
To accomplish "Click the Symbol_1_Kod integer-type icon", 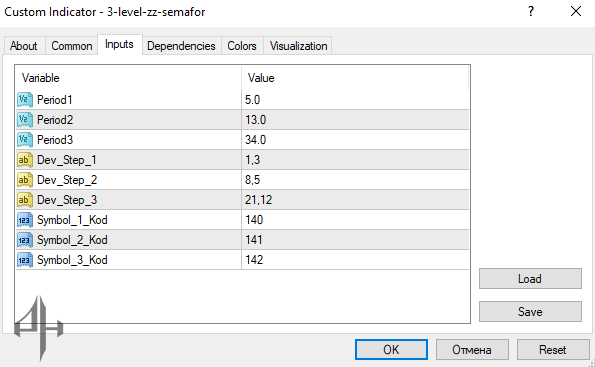I will click(x=25, y=220).
